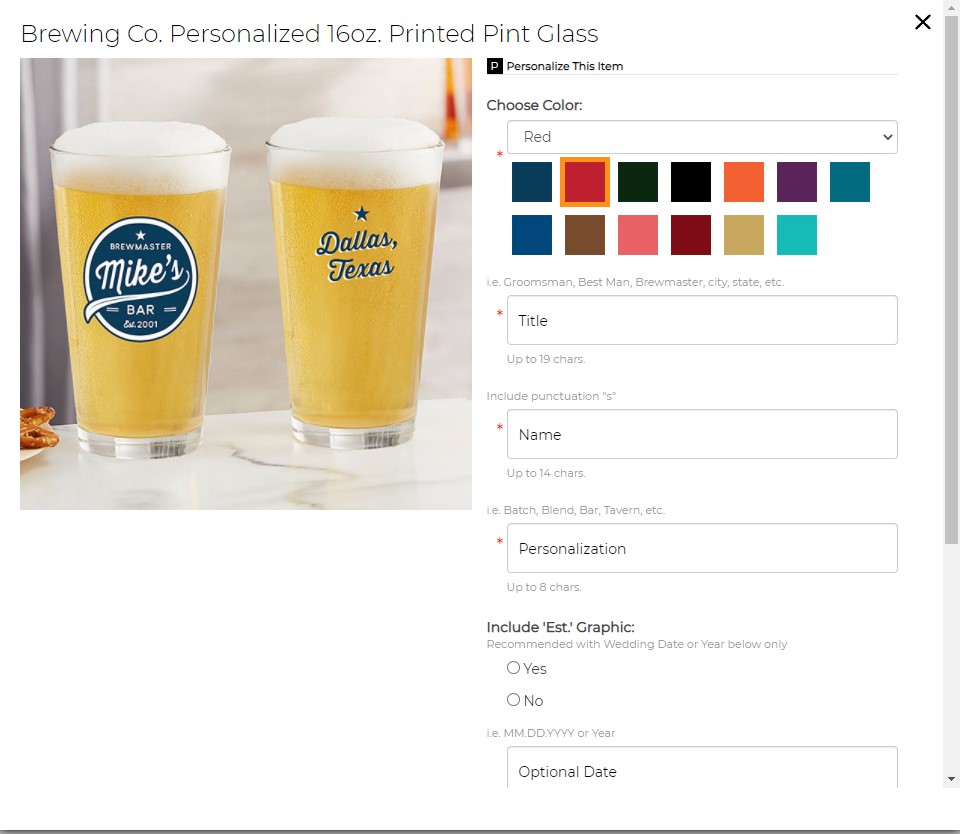Viewport: 960px width, 834px height.
Task: Choose the turquoise color swatch in second row
Action: coord(797,235)
